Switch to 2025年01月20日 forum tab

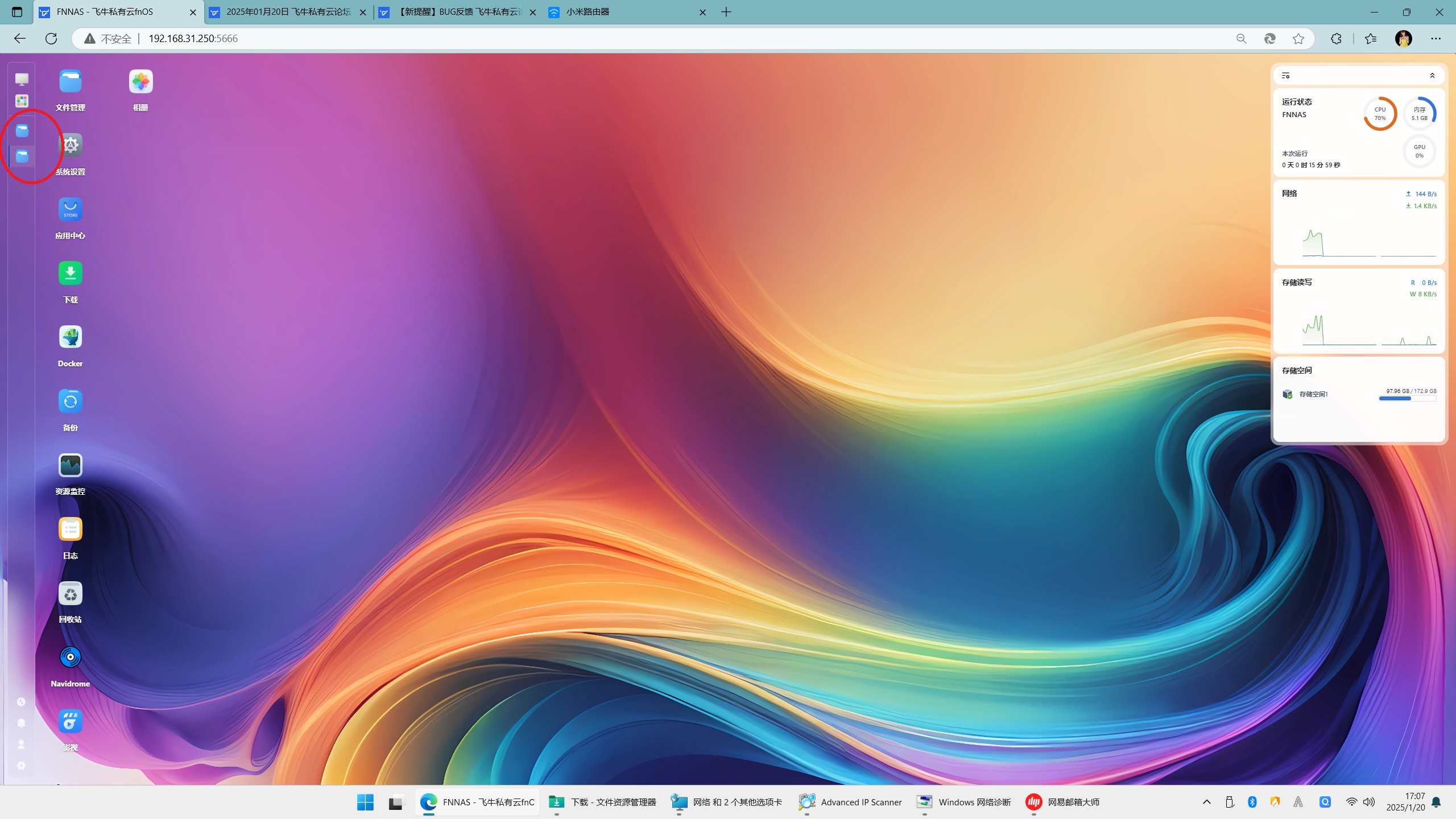click(x=288, y=12)
